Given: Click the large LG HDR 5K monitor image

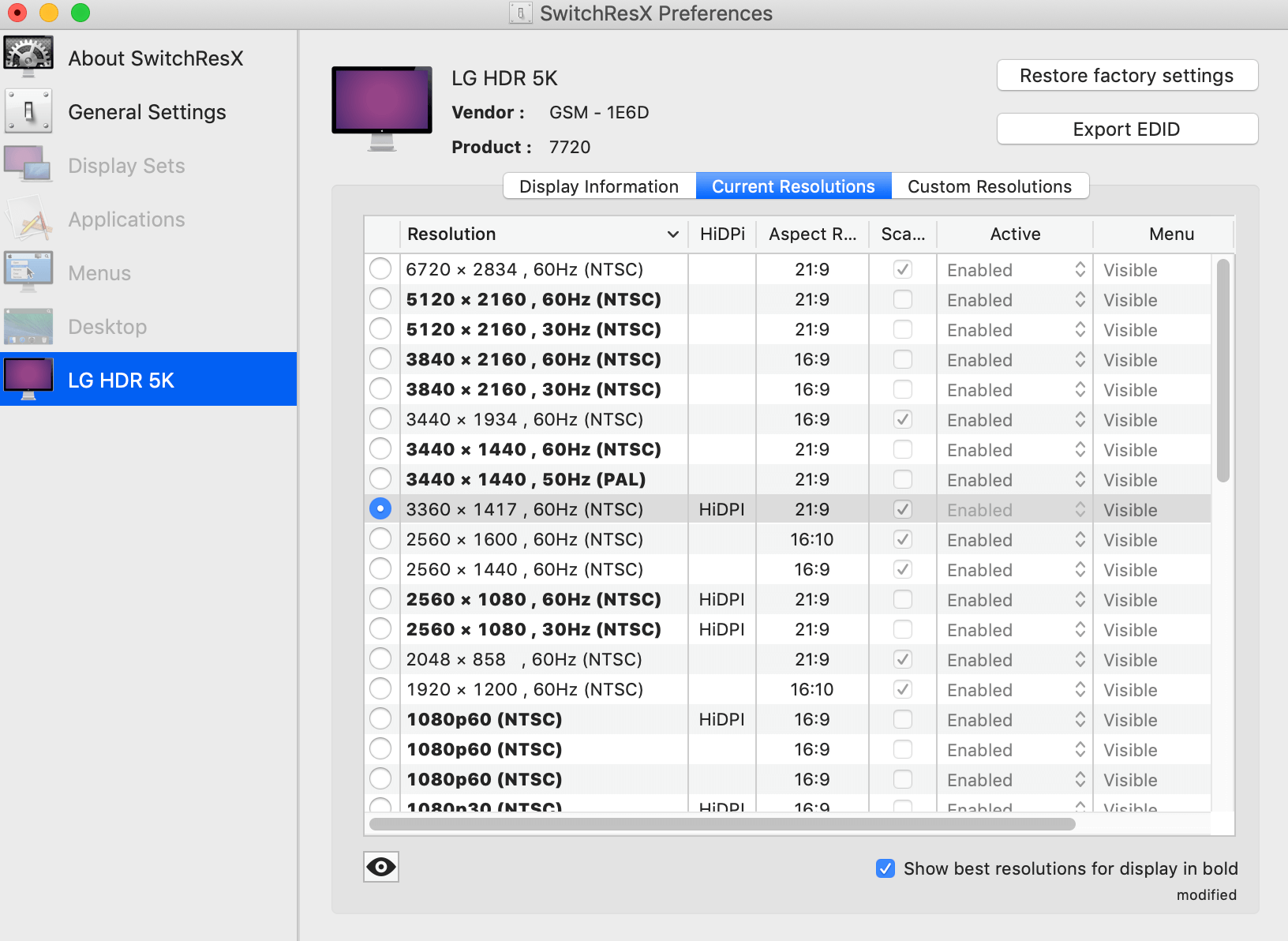Looking at the screenshot, I should click(x=382, y=109).
